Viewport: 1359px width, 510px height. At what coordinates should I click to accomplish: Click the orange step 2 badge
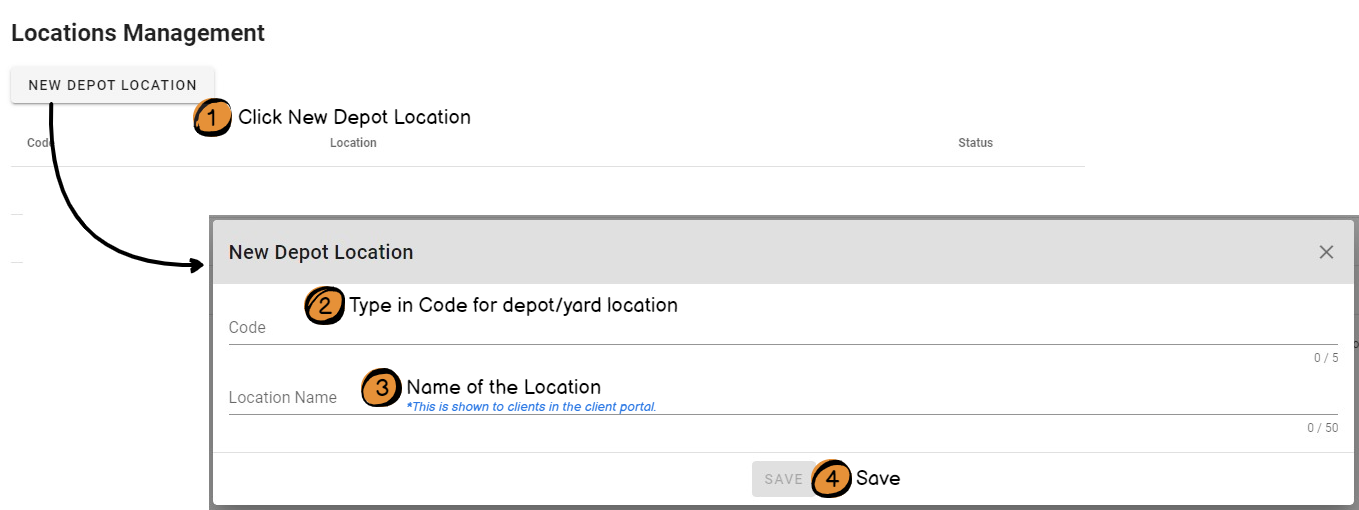tap(324, 306)
